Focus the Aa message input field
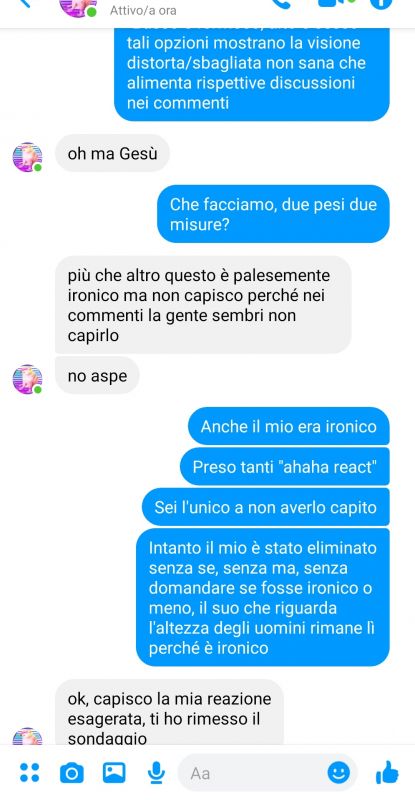 255,773
